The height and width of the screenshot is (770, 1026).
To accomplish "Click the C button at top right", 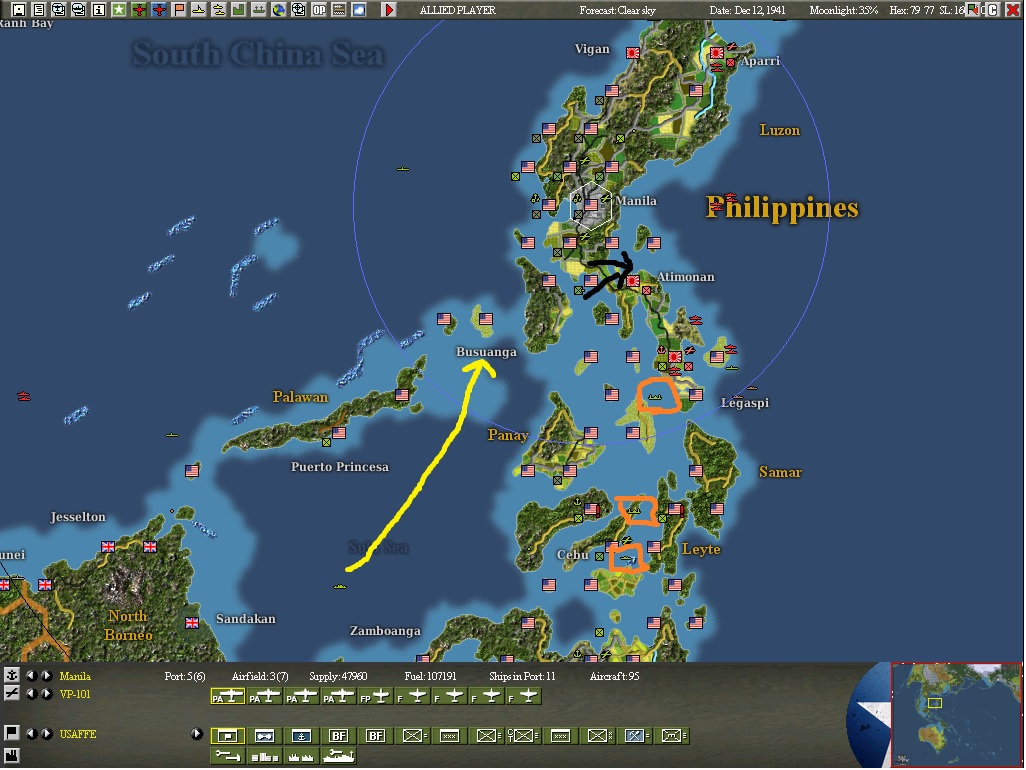I will 992,10.
